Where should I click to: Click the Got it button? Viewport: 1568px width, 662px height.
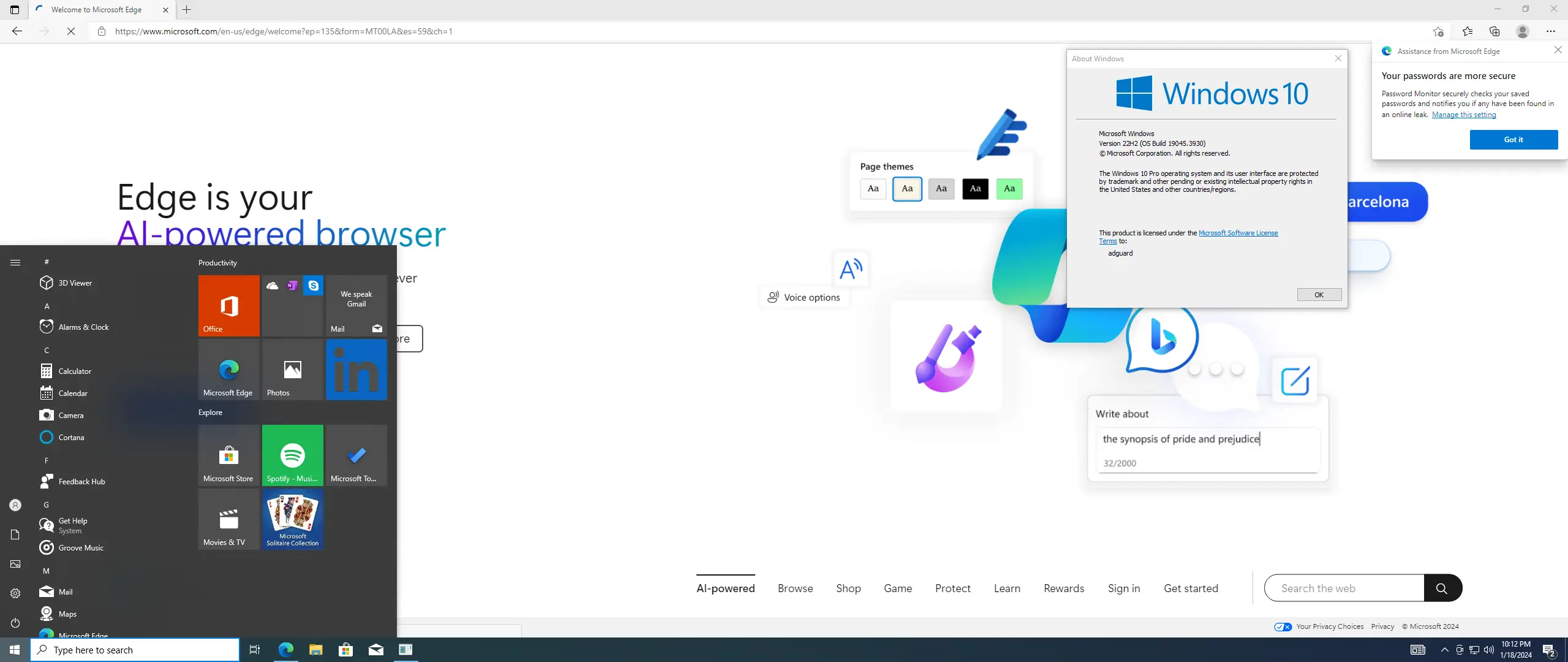coord(1513,140)
